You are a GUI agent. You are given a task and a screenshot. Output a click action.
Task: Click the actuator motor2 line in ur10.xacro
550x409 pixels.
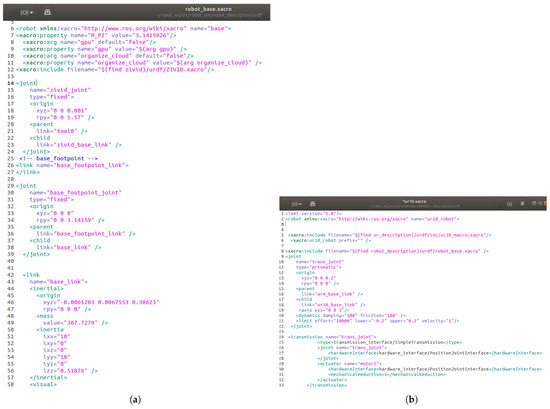pyautogui.click(x=349, y=364)
